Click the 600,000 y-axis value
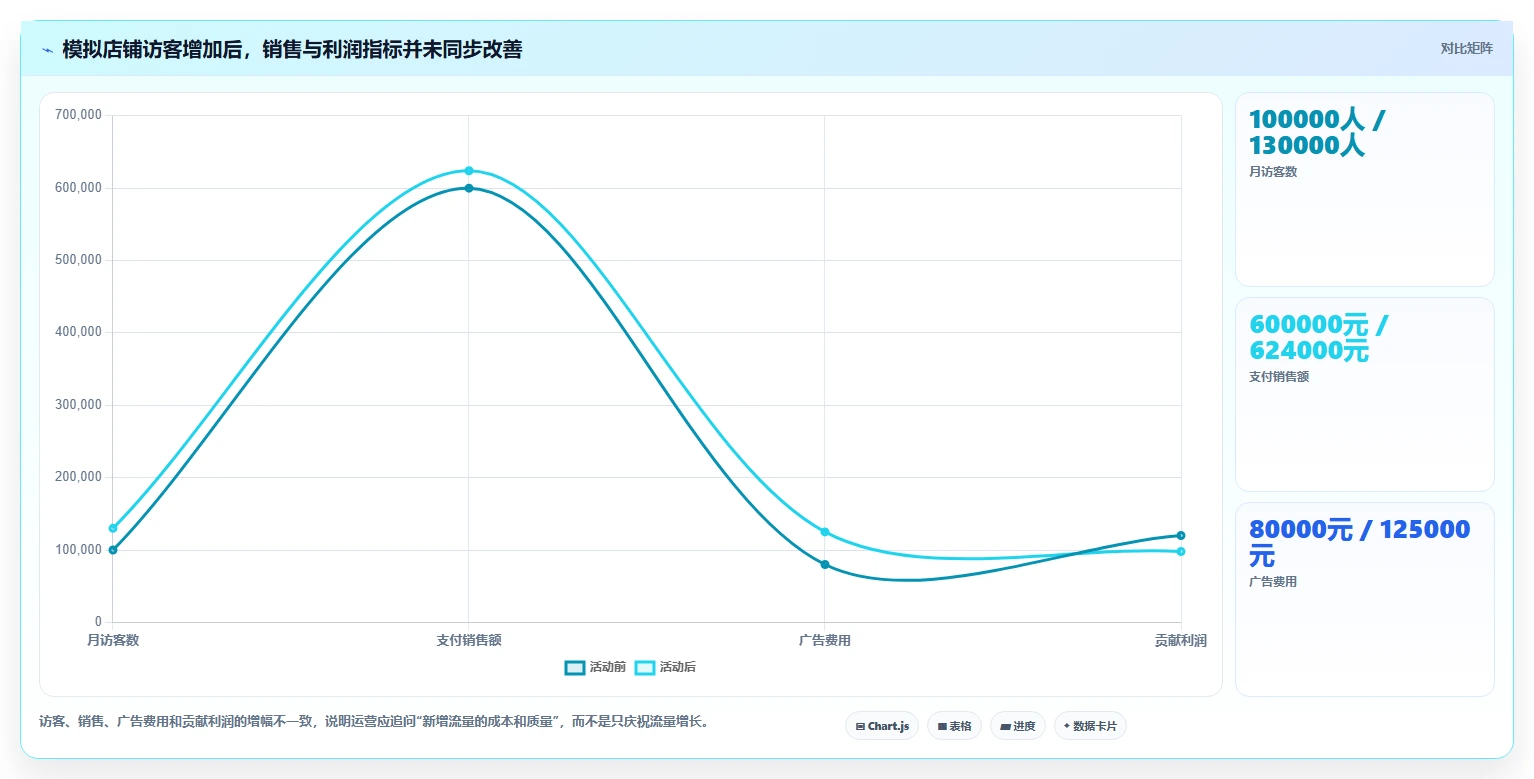This screenshot has height=779, width=1534. (78, 188)
